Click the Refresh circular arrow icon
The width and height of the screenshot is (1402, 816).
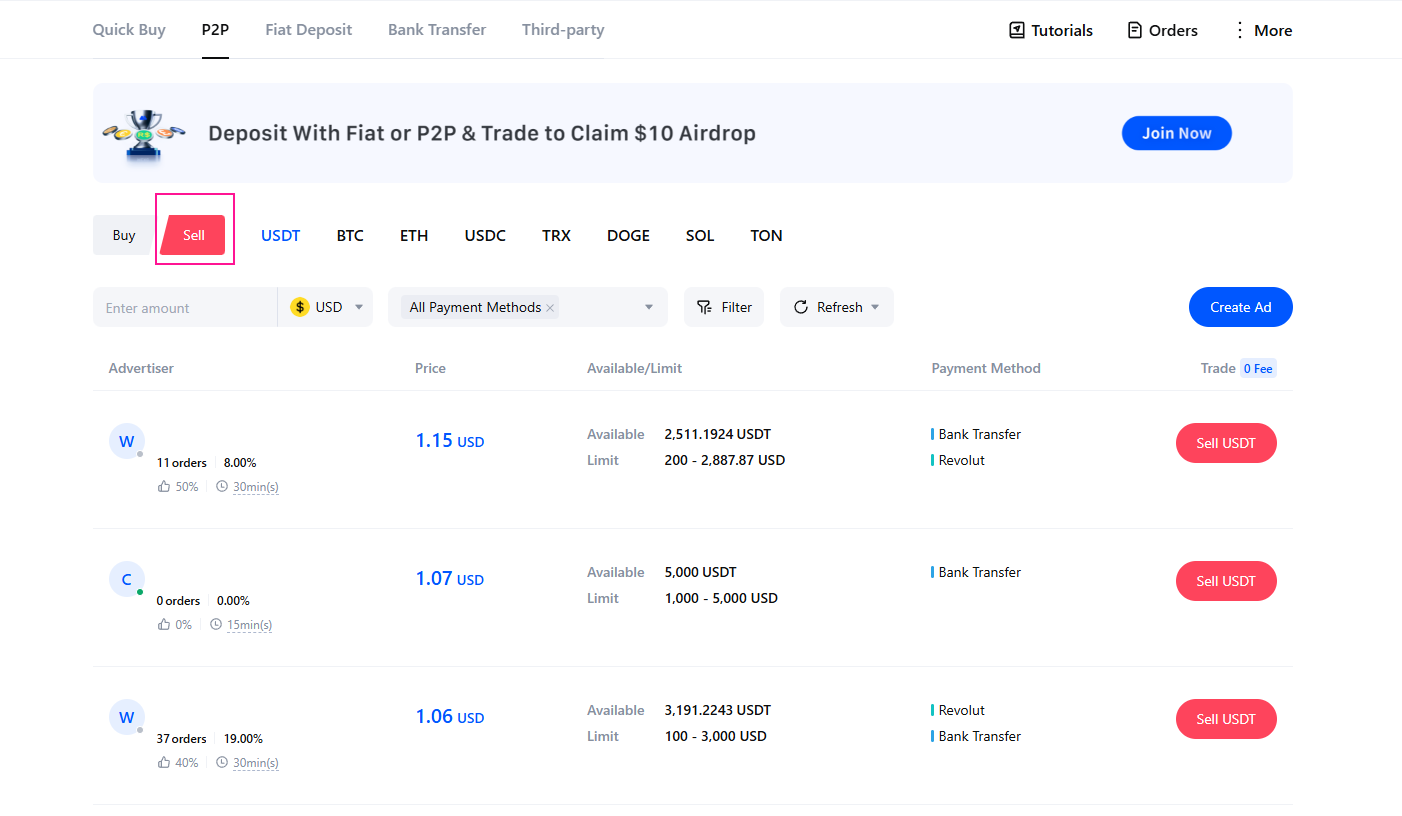801,307
